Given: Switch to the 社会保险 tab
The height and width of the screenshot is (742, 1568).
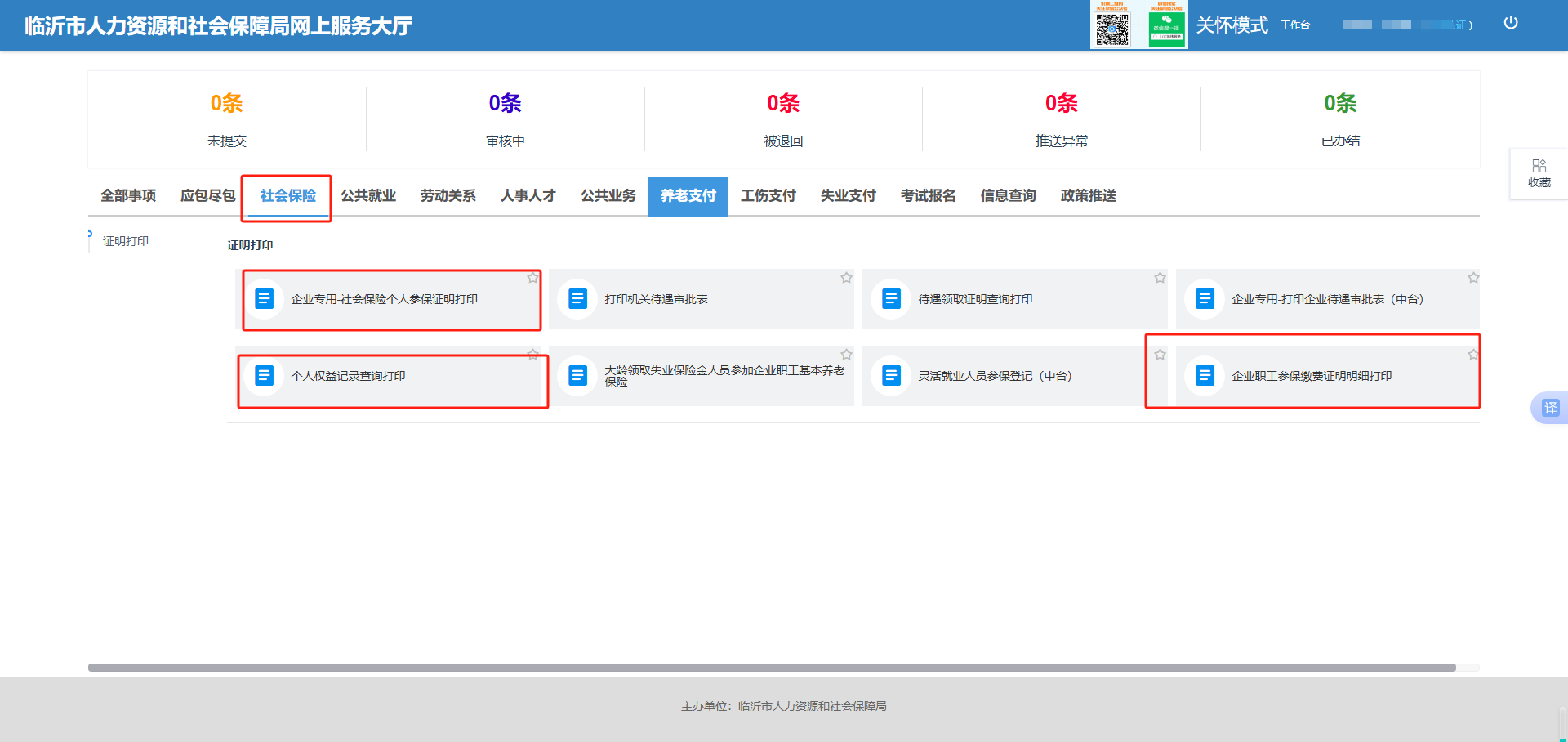Looking at the screenshot, I should coord(287,196).
